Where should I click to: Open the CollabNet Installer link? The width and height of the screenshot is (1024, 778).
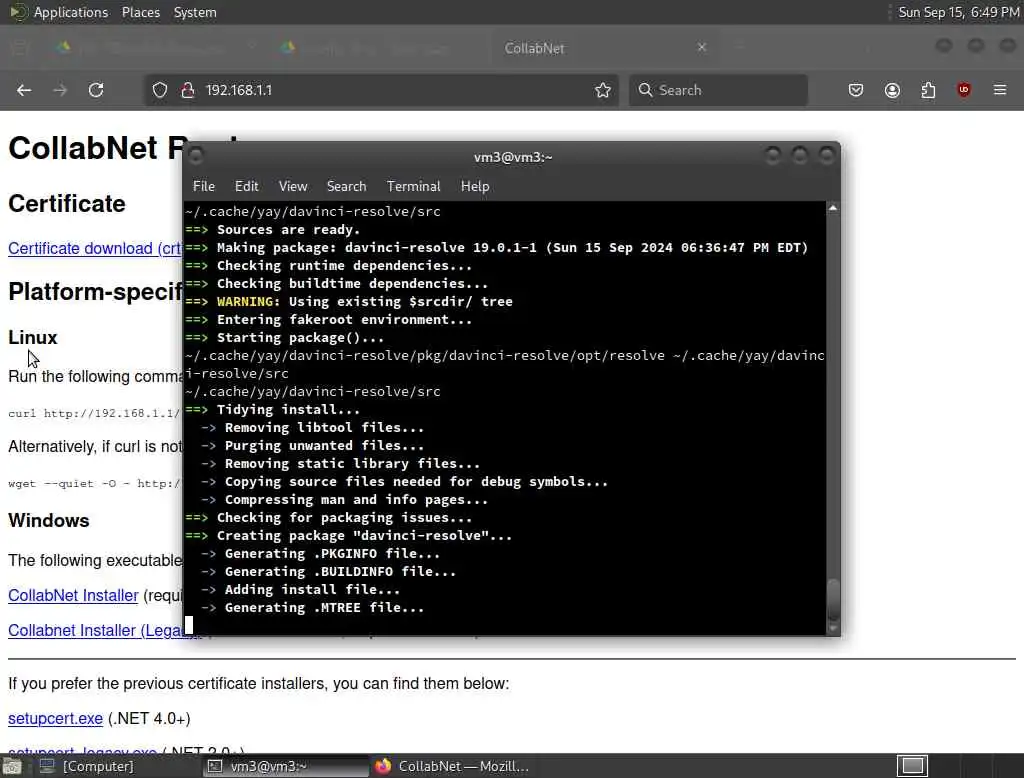(x=73, y=596)
